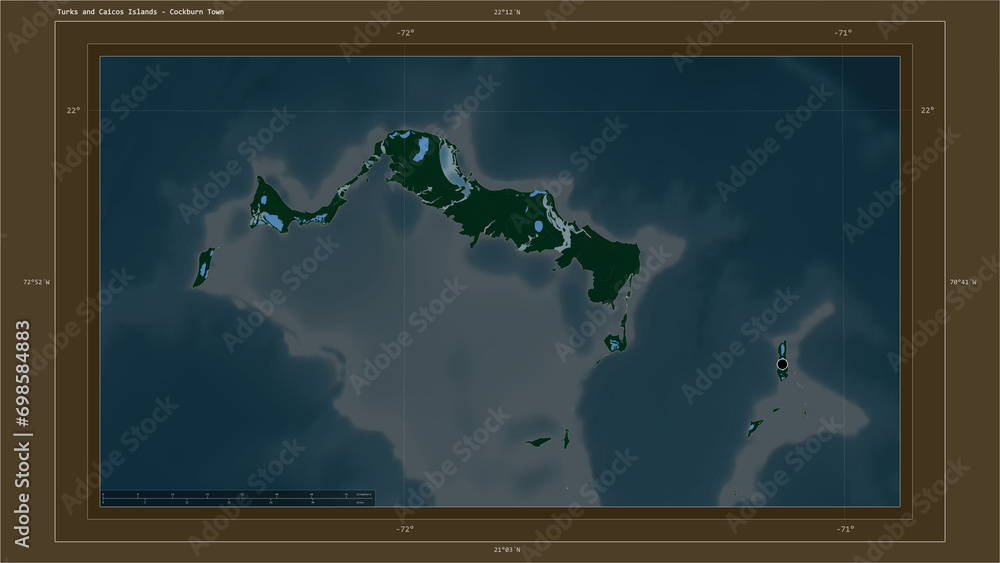Click the right 22° latitude label

click(927, 110)
